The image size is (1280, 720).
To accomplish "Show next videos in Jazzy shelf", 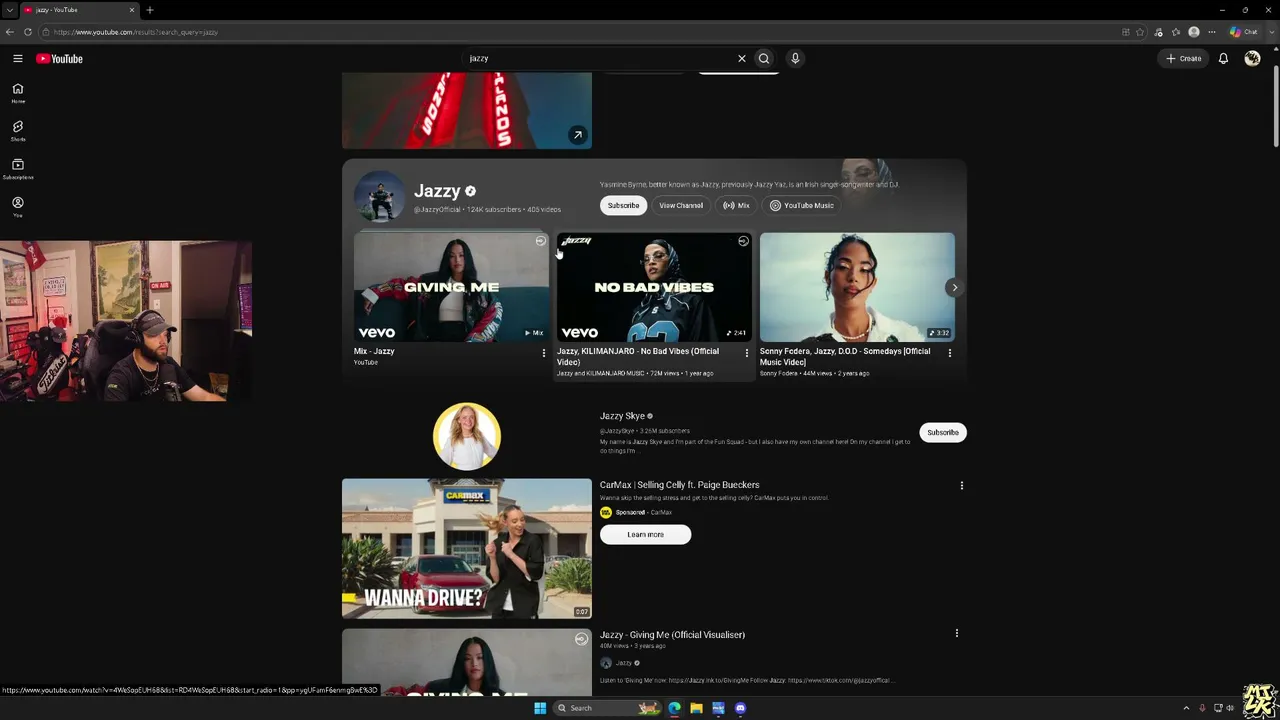I will 954,288.
